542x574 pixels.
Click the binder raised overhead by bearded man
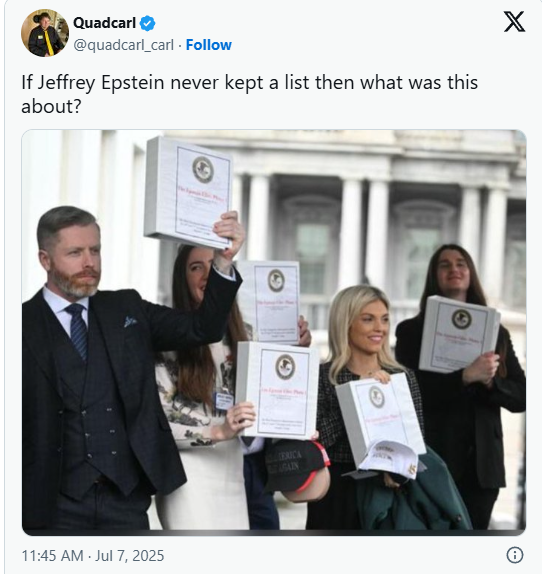pyautogui.click(x=188, y=191)
